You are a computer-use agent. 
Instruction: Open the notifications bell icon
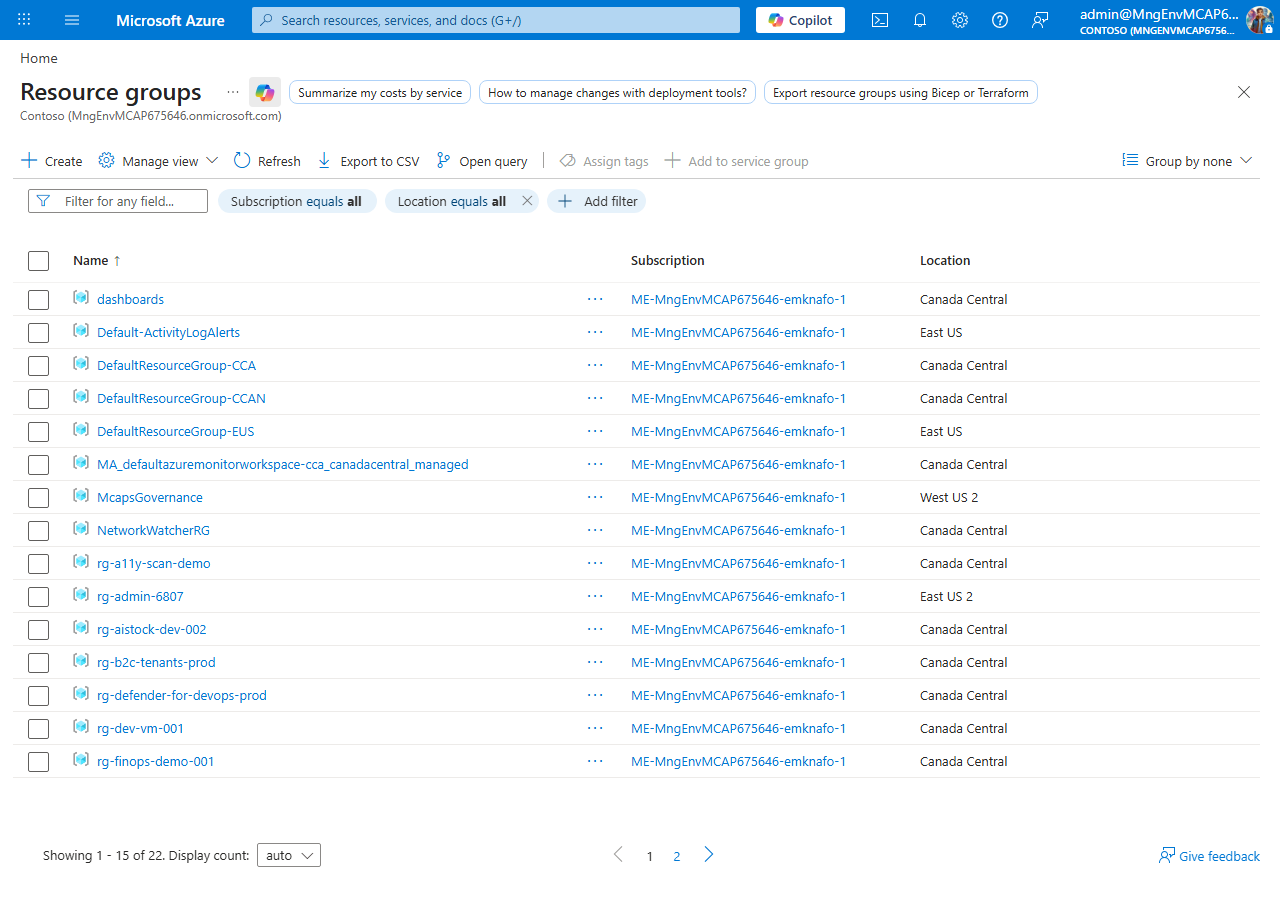pos(919,20)
